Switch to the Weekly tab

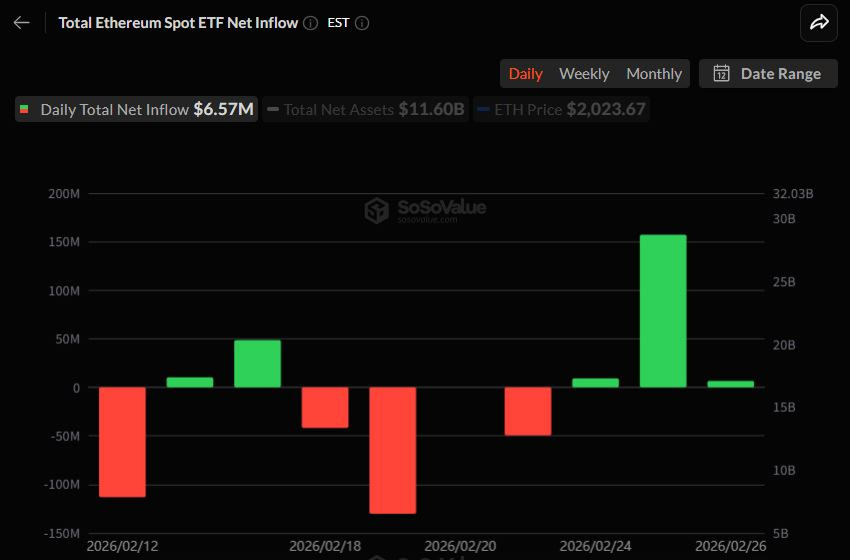(x=584, y=73)
